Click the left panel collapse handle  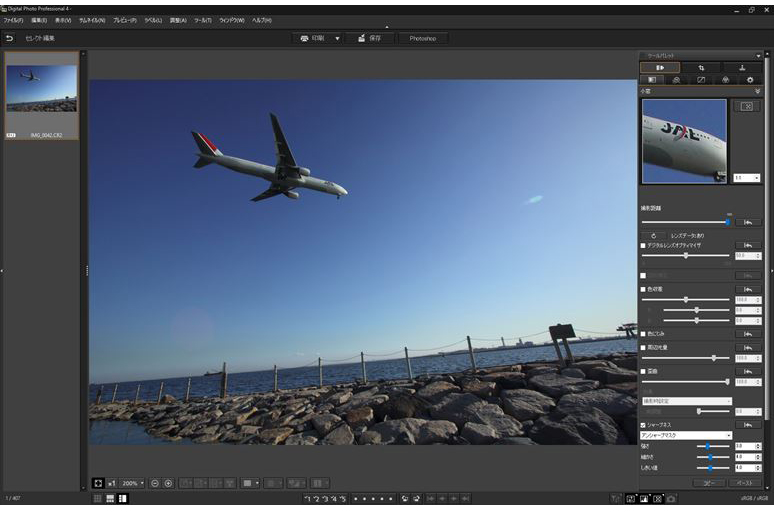[2, 271]
